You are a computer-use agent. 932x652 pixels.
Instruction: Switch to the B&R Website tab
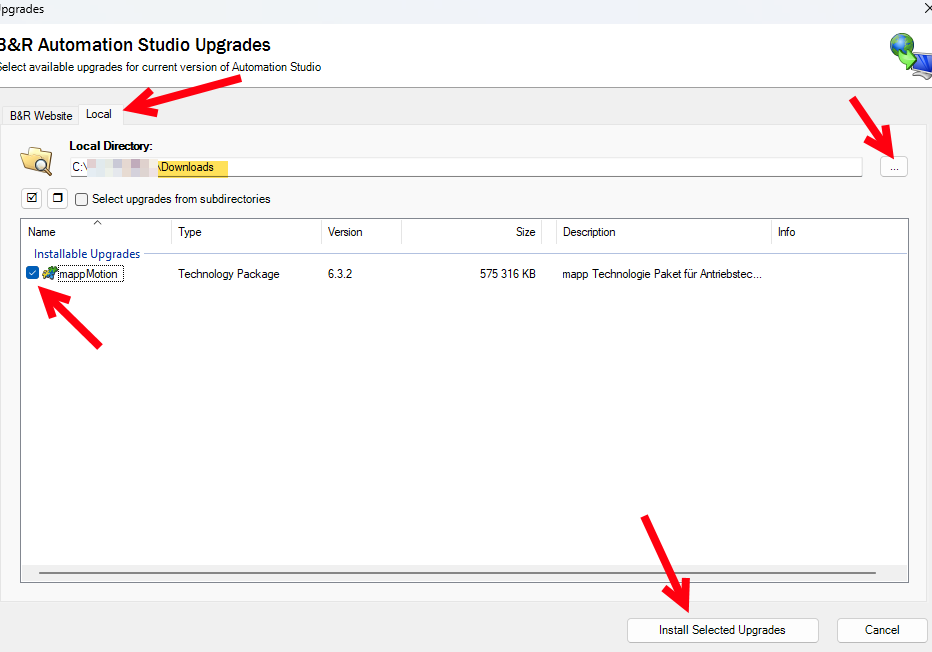(x=41, y=115)
